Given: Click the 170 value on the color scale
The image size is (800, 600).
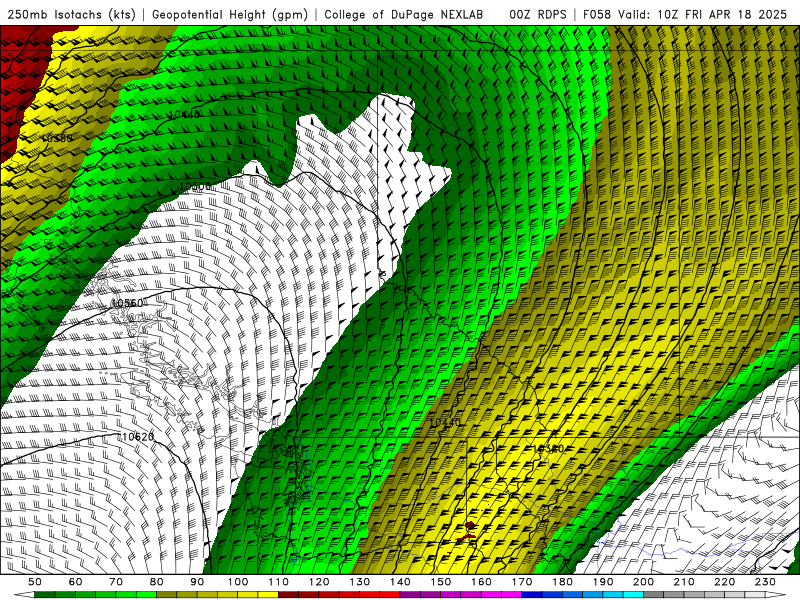Looking at the screenshot, I should click(x=522, y=582).
